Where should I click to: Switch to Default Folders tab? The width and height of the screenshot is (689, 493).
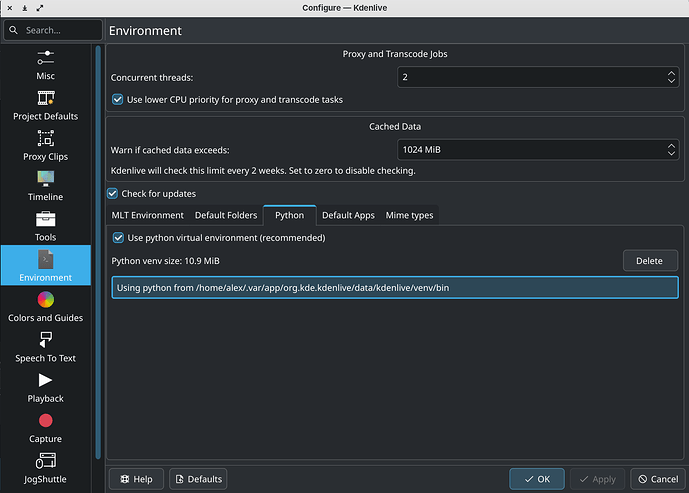(226, 215)
